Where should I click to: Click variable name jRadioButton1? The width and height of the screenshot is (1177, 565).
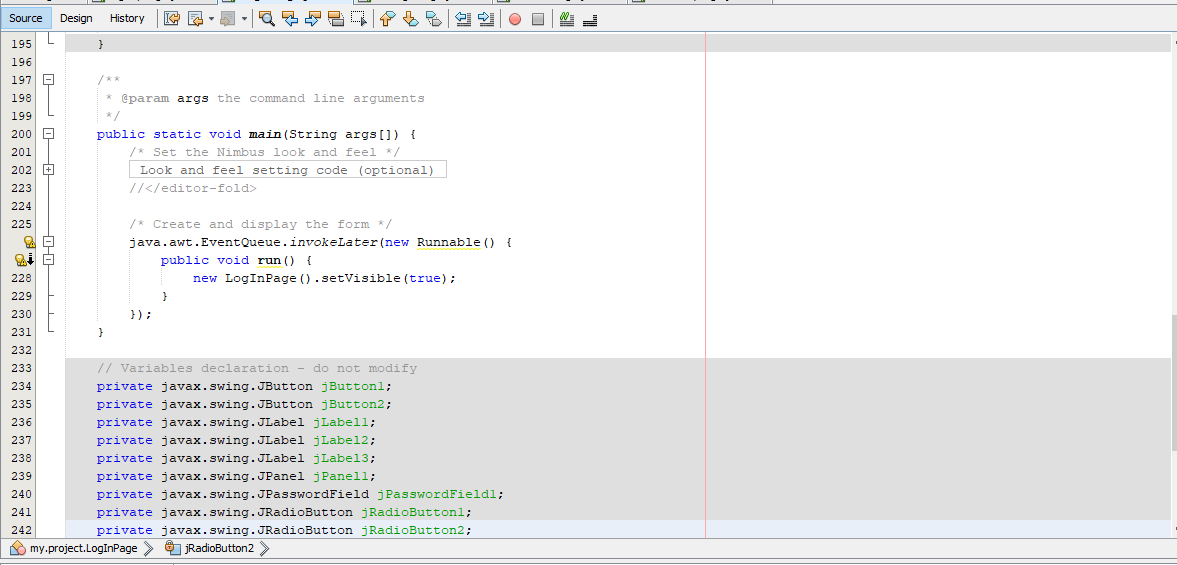click(413, 512)
